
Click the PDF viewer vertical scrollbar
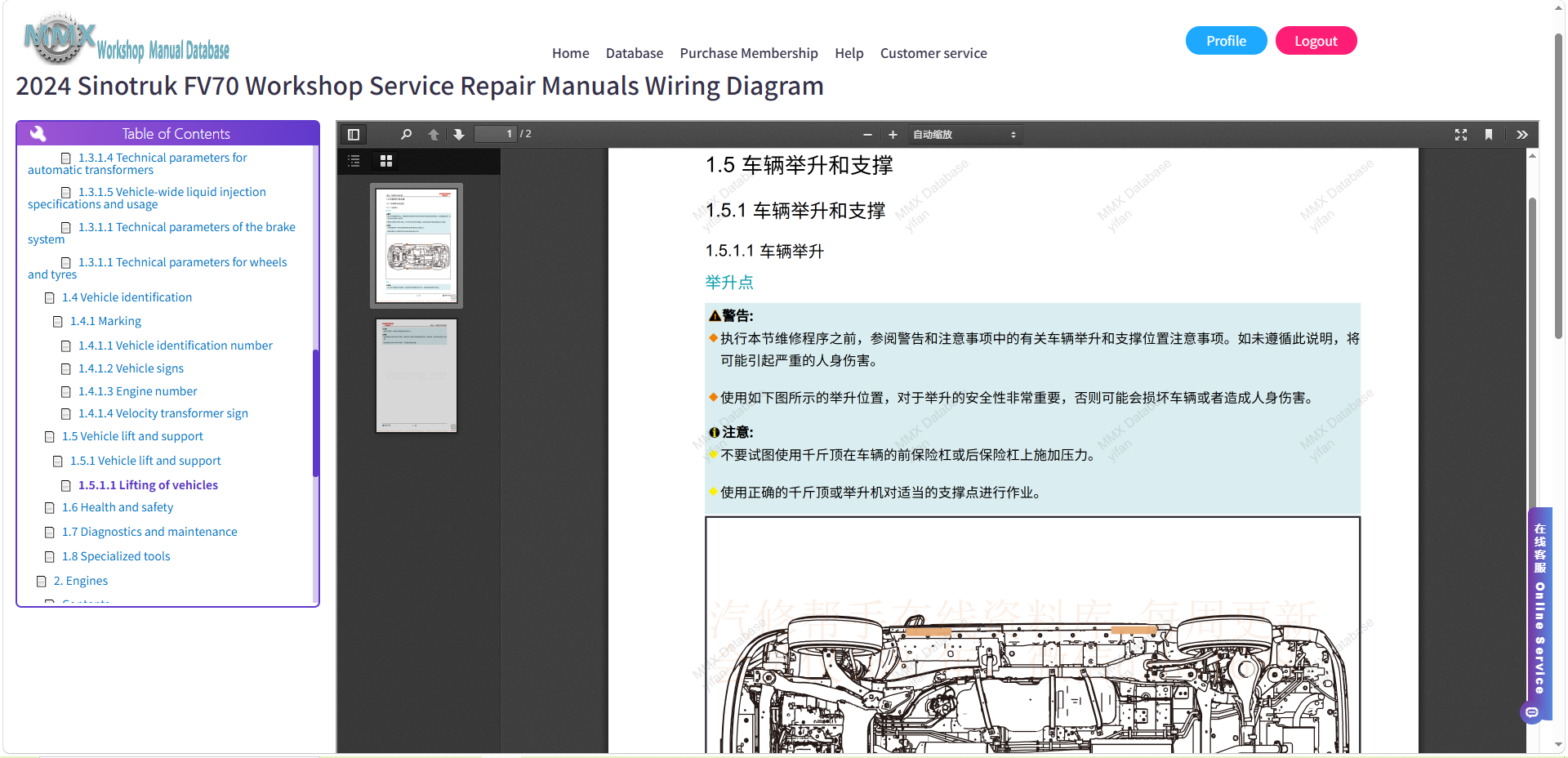pyautogui.click(x=1533, y=351)
